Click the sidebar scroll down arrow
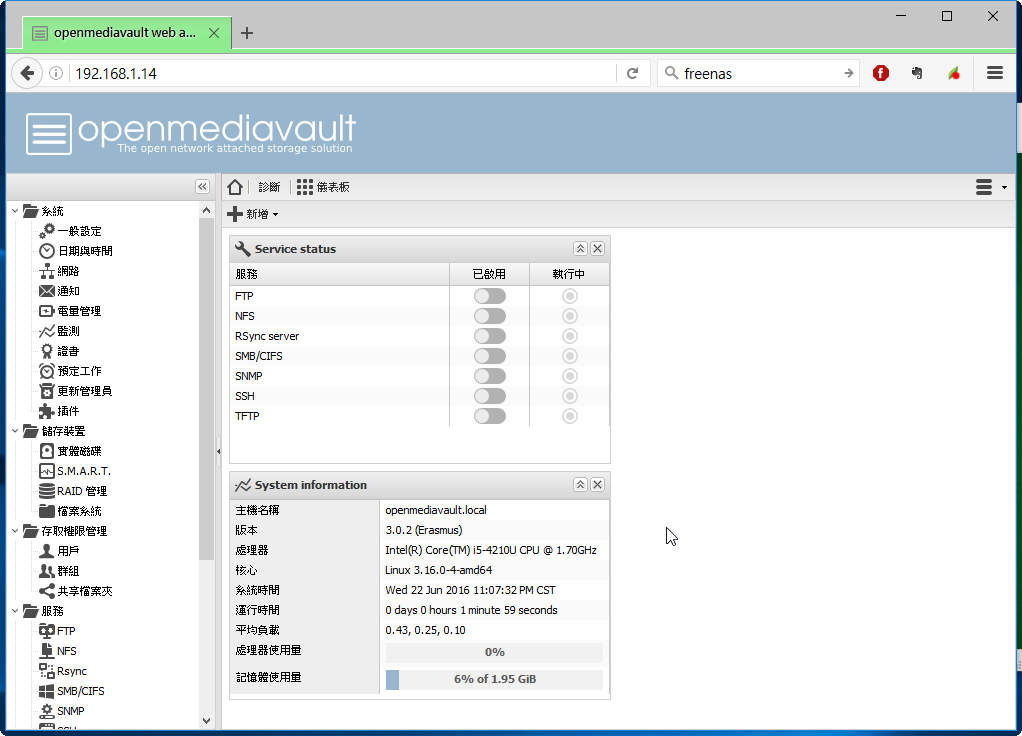This screenshot has height=736, width=1022. (x=206, y=720)
